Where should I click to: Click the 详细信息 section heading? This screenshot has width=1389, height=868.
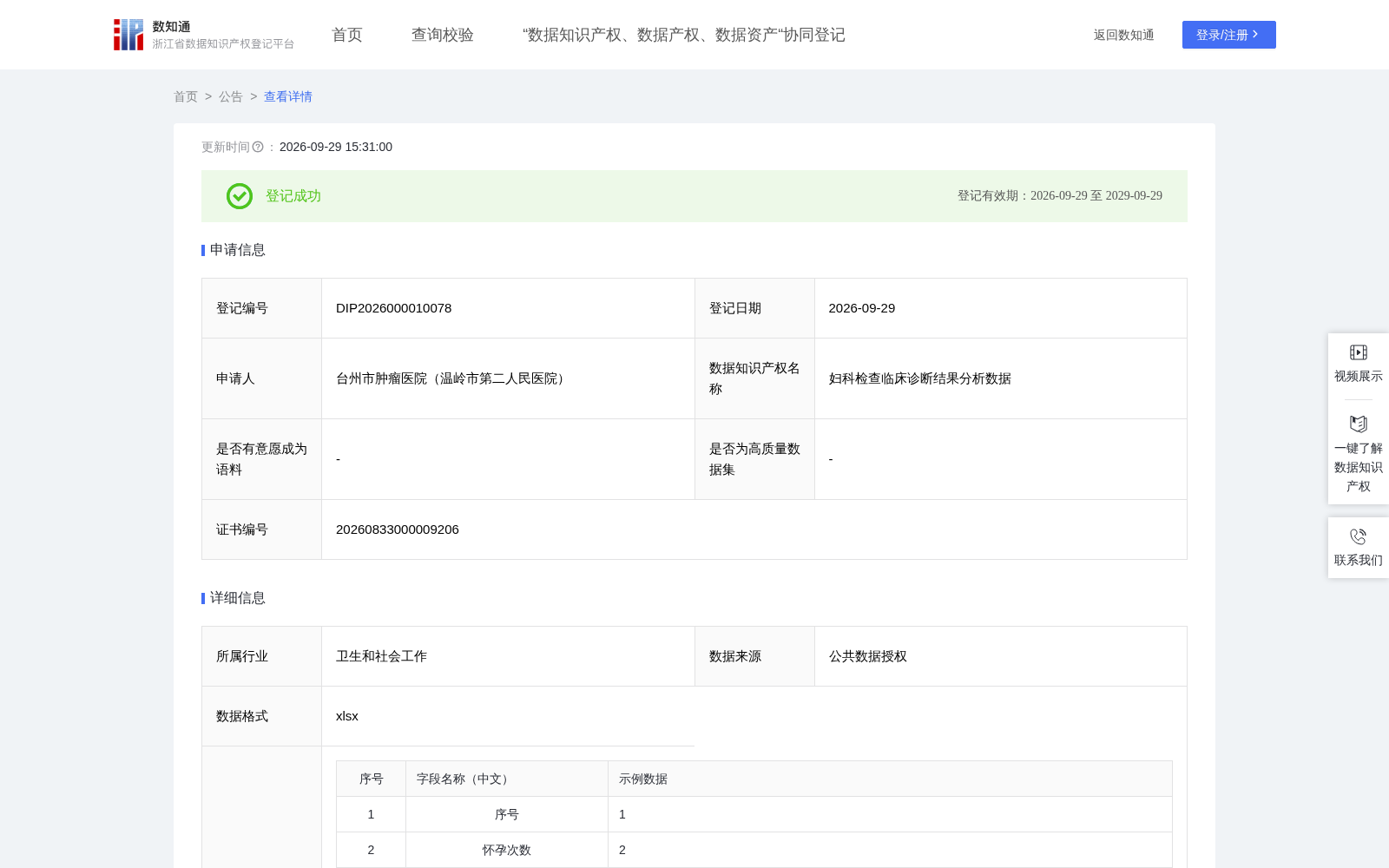(x=238, y=598)
